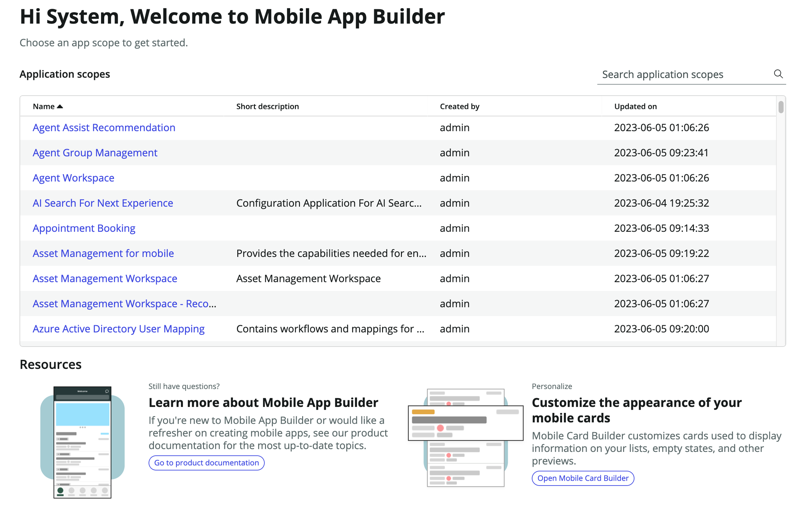Viewport: 800px width, 512px height.
Task: Open Asset Management for mobile scope
Action: click(x=103, y=253)
